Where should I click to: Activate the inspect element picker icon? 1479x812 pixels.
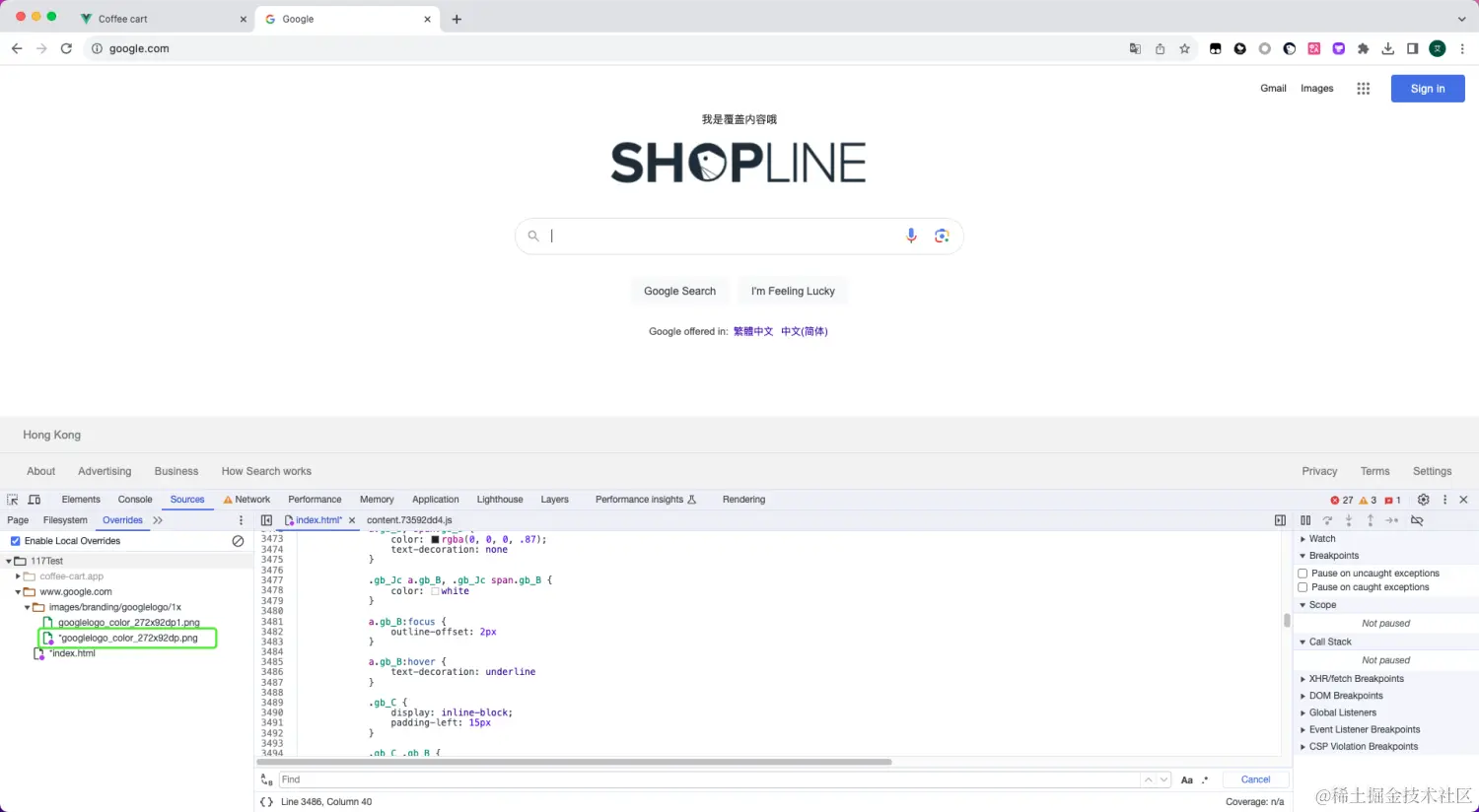click(x=13, y=500)
